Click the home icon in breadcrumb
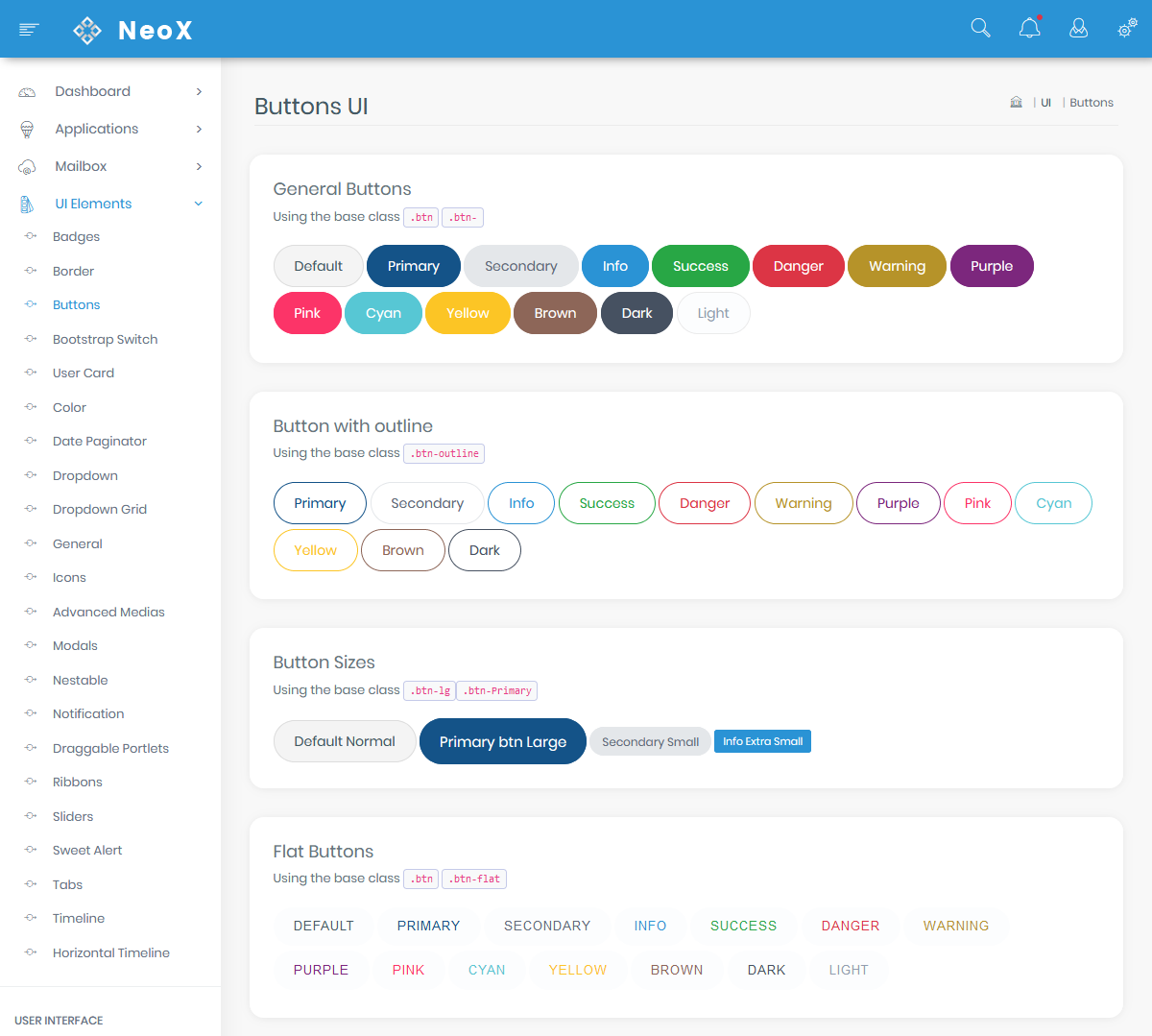 1016,102
